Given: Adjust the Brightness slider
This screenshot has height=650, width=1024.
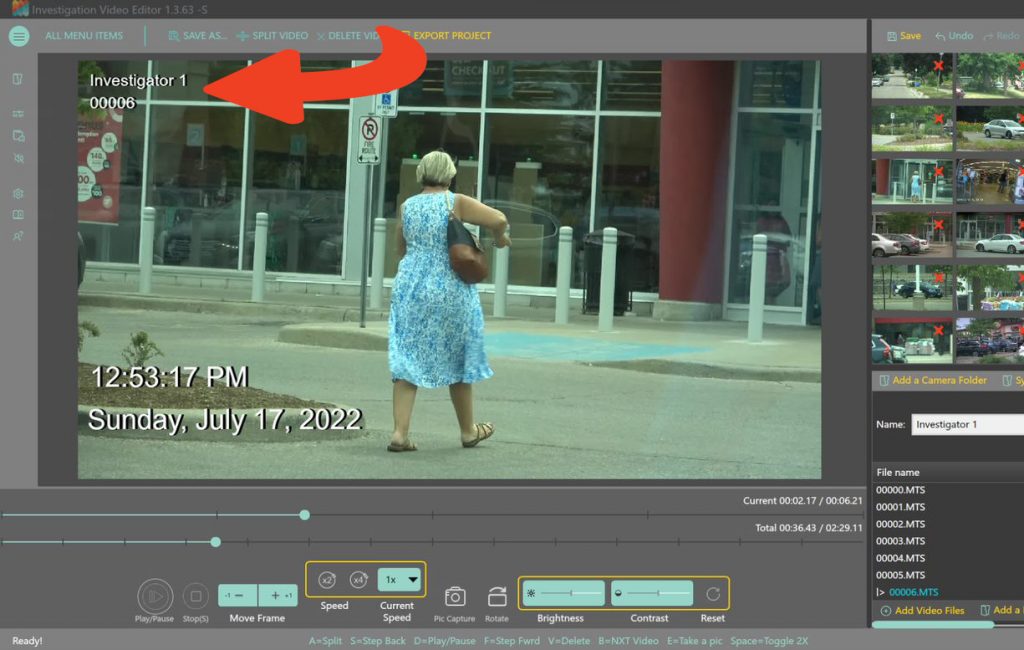Looking at the screenshot, I should (570, 592).
